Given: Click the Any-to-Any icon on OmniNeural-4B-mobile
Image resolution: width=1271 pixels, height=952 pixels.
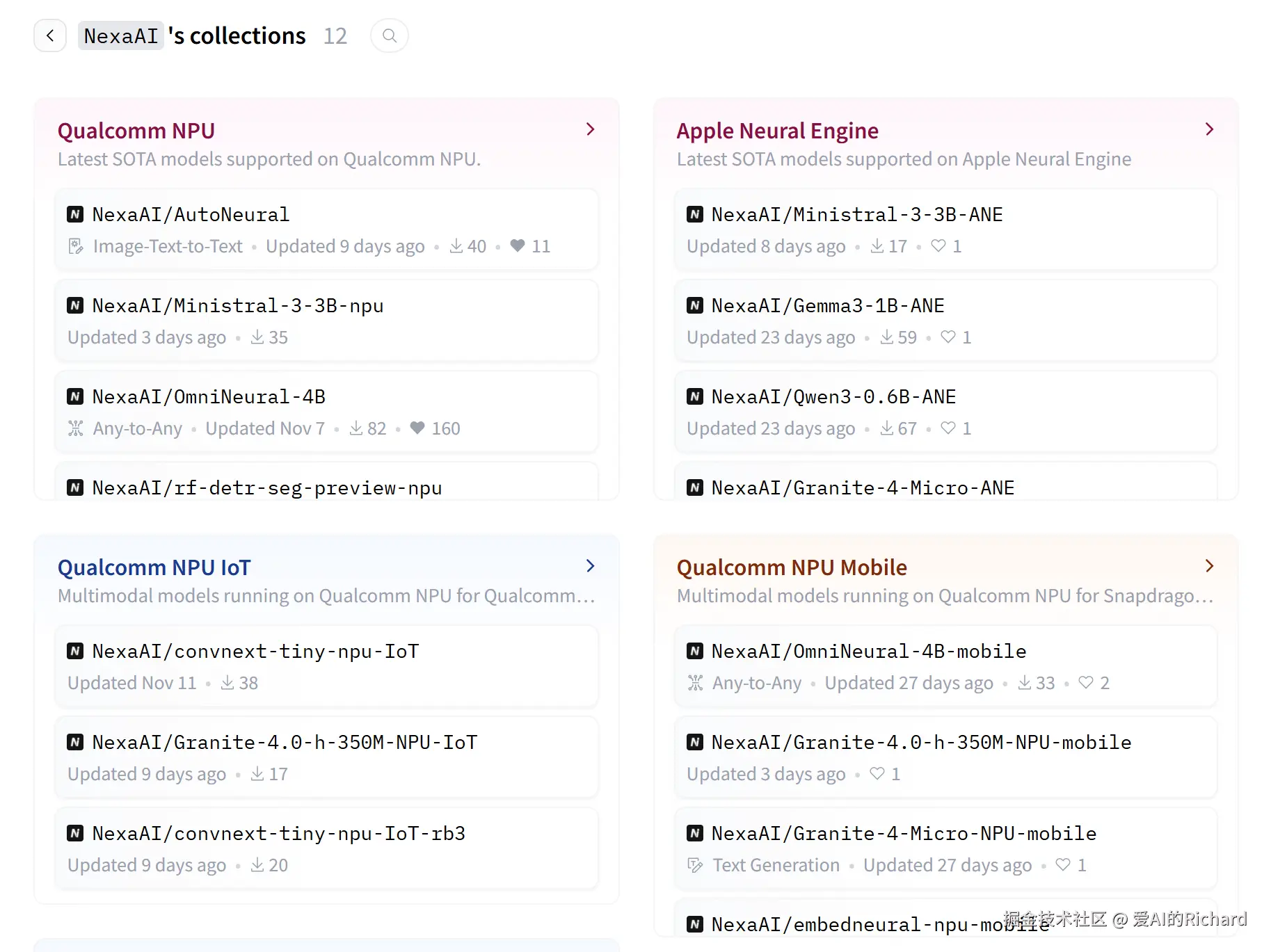Looking at the screenshot, I should tap(695, 683).
